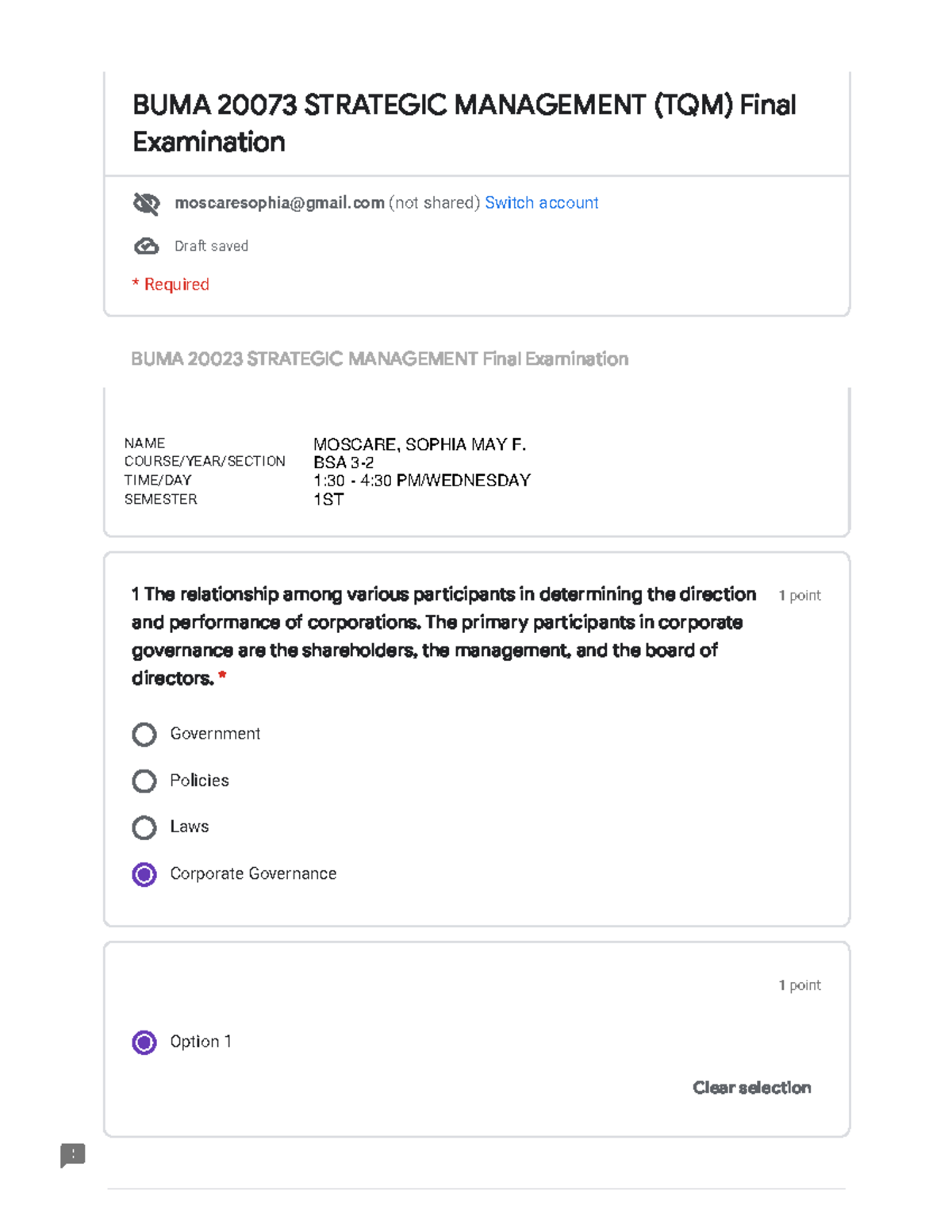Click Clear selection button
This screenshot has width=952, height=1232.
pyautogui.click(x=752, y=1088)
